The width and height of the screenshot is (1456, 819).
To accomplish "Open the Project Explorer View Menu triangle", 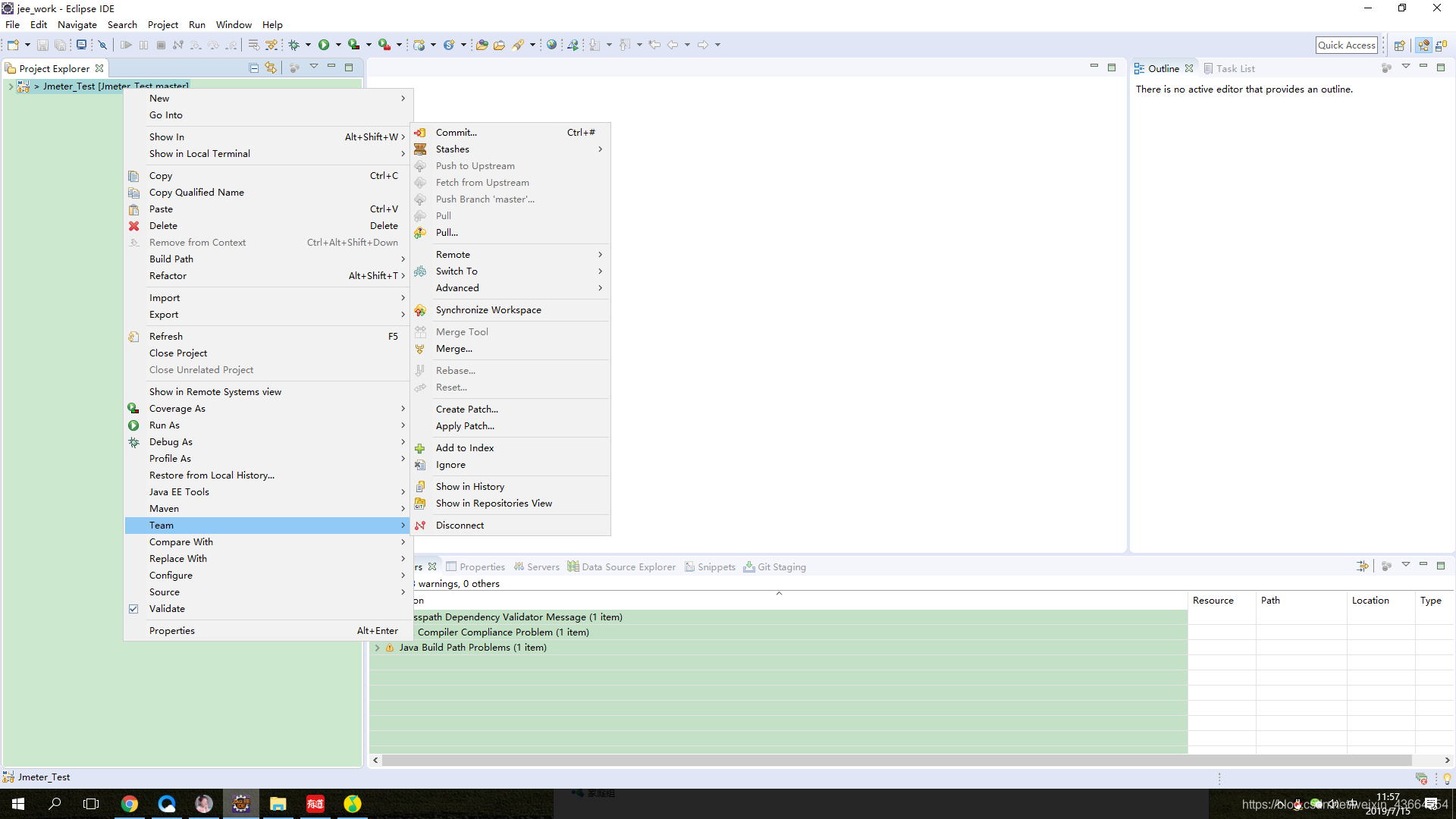I will (314, 67).
